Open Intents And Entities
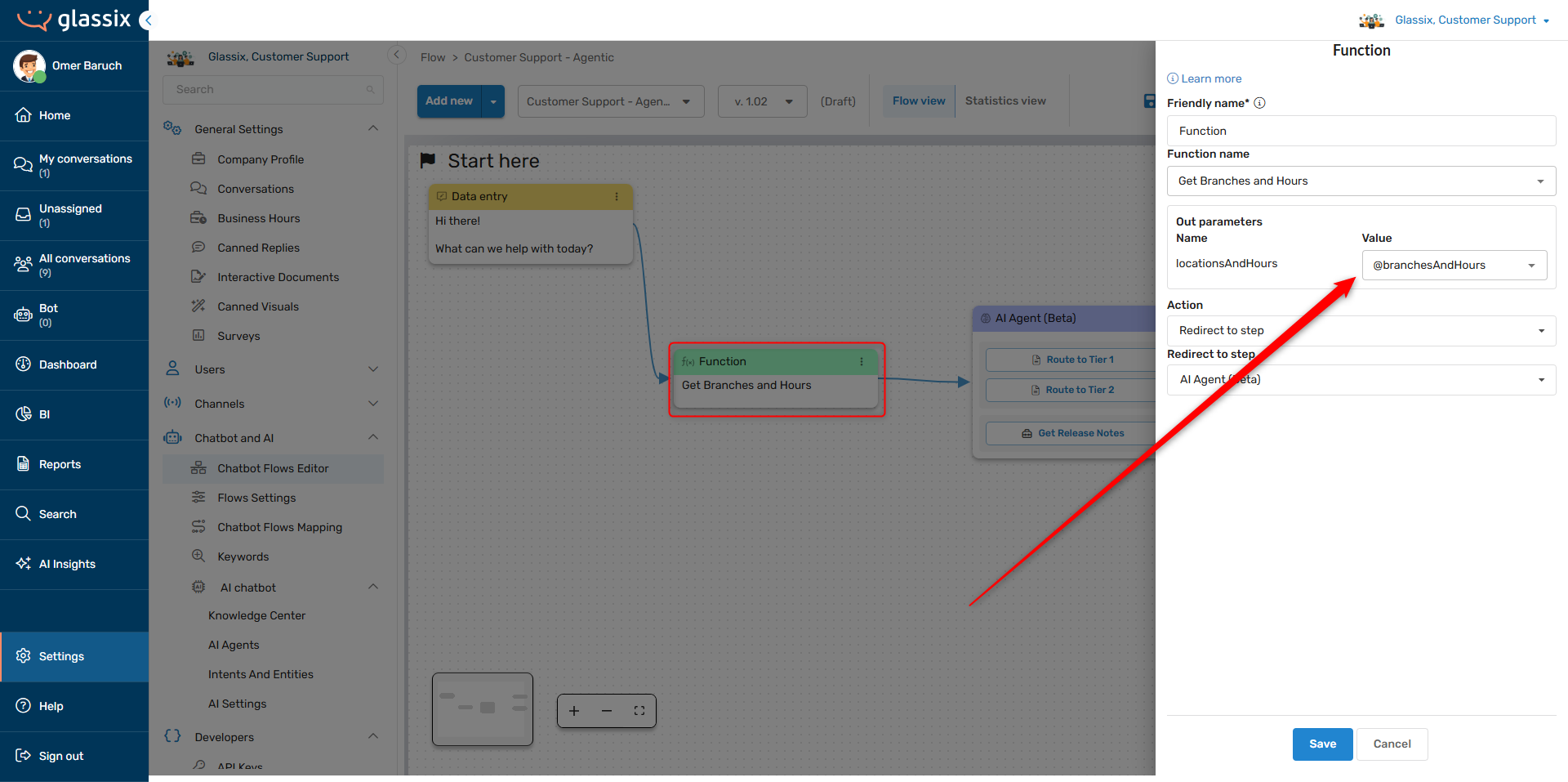The width and height of the screenshot is (1568, 782). [x=261, y=674]
